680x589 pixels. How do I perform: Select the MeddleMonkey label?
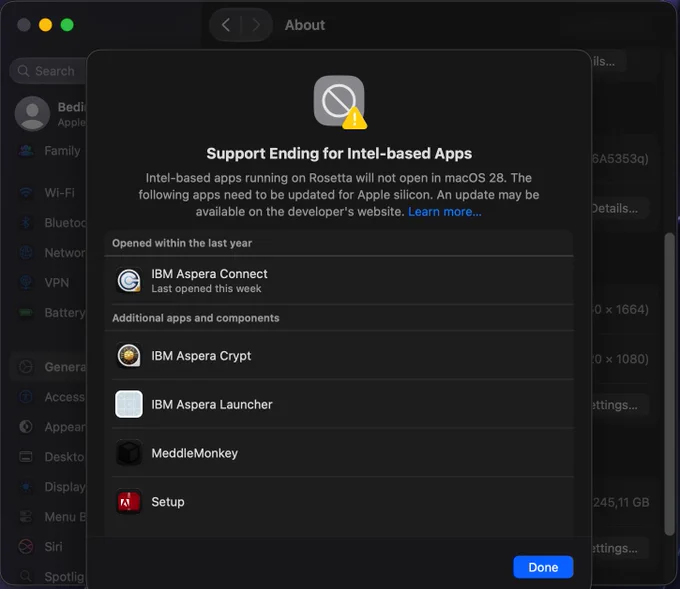click(195, 453)
